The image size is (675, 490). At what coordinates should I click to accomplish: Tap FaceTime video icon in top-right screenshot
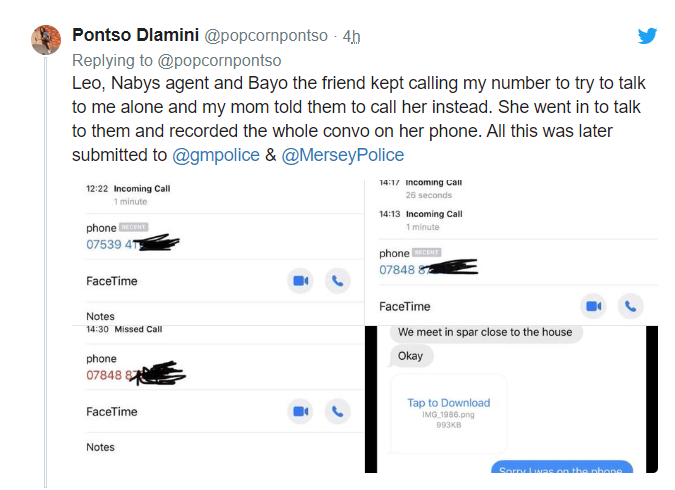[593, 306]
